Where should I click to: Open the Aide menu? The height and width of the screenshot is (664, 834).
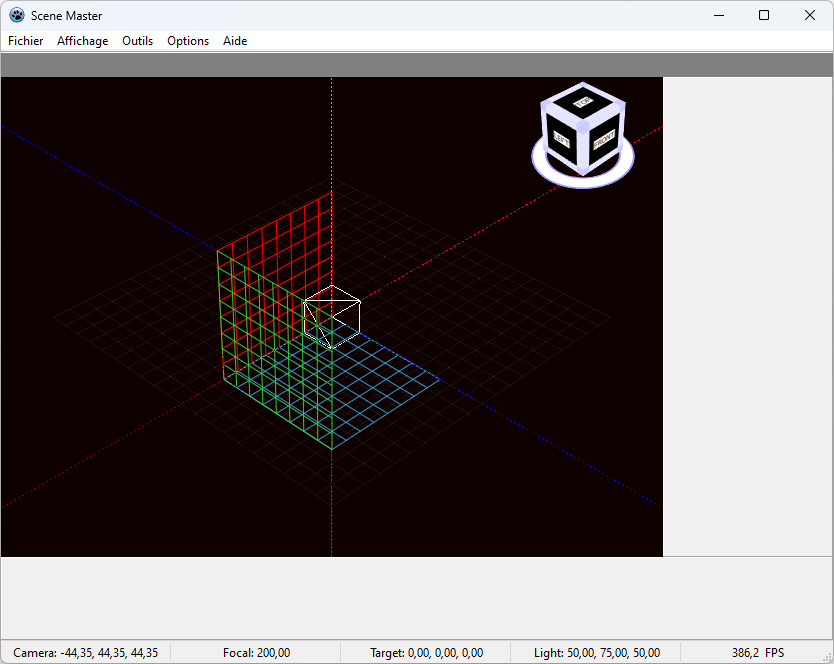click(x=235, y=41)
